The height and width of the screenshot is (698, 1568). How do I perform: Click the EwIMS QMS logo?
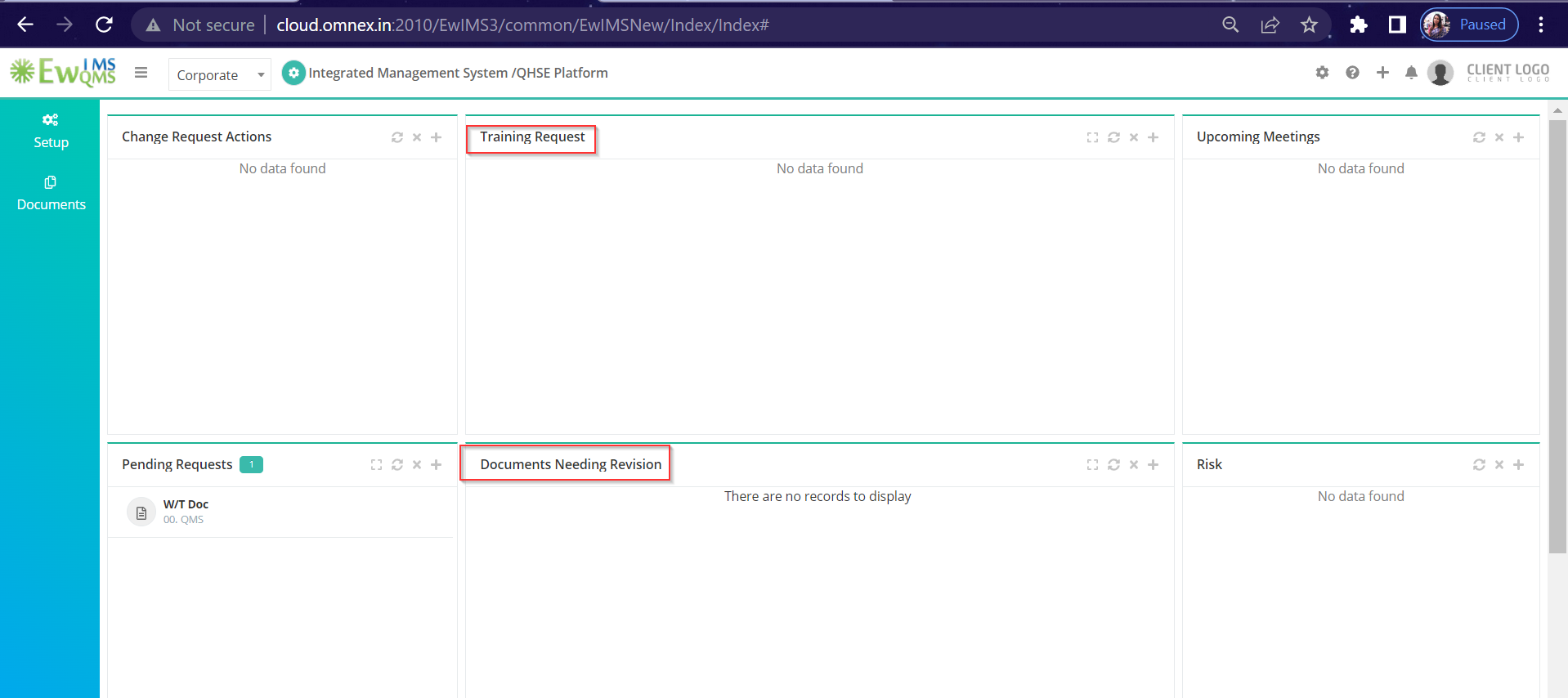pos(63,72)
